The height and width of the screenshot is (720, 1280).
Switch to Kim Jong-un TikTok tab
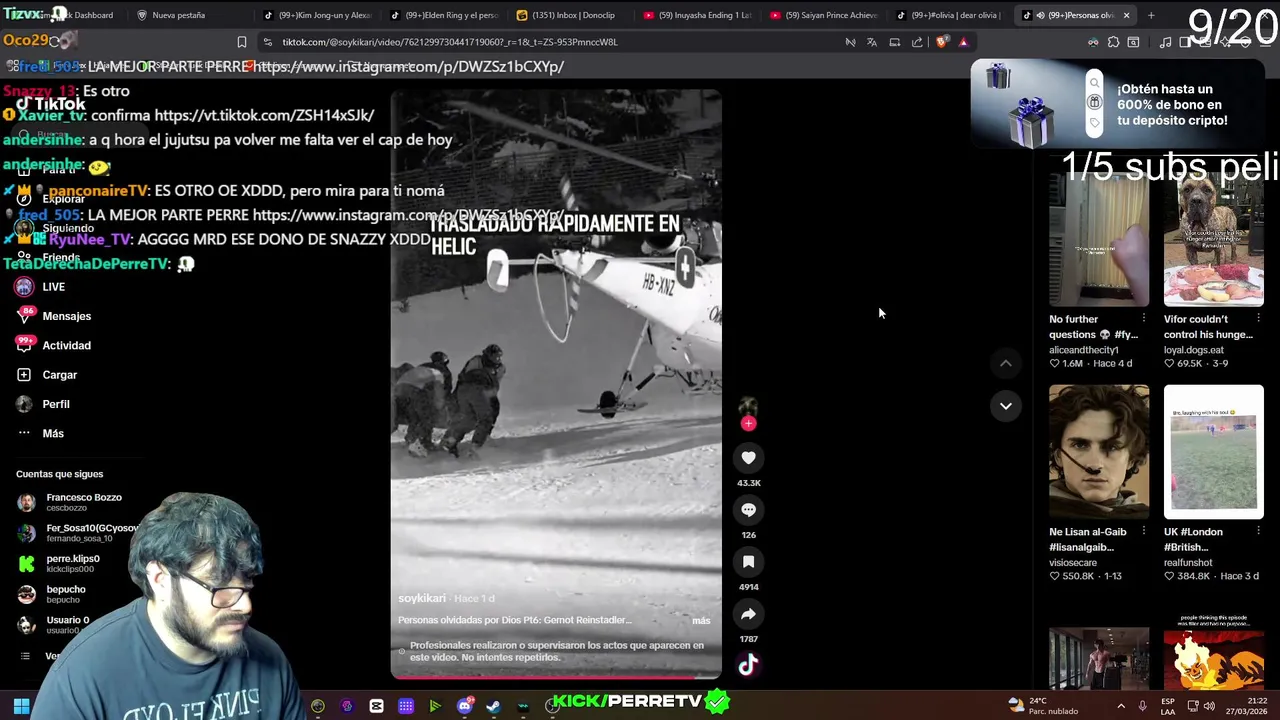318,15
